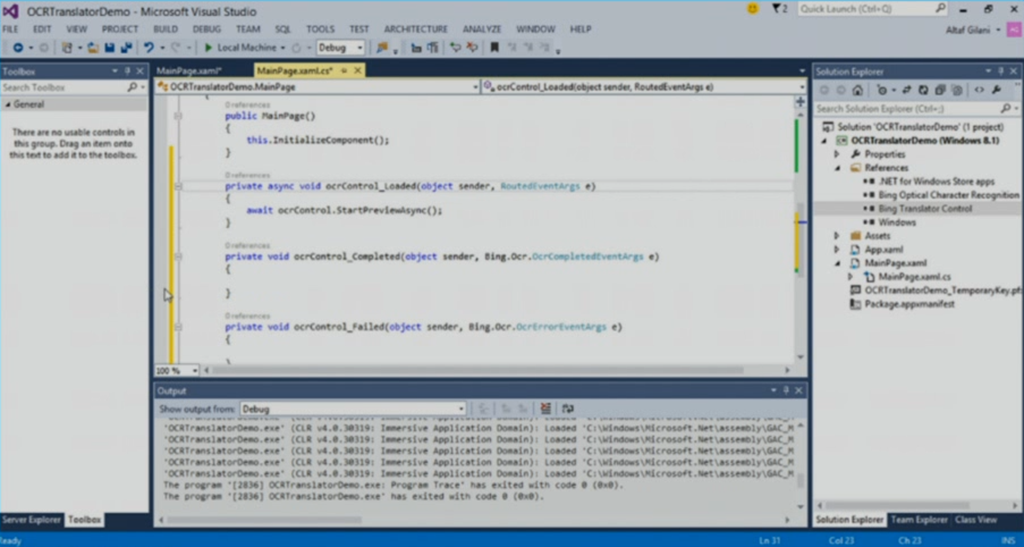Screen dimensions: 1024x547
Task: Collapse the ocrControl_Loaded method outlining
Action: (178, 187)
